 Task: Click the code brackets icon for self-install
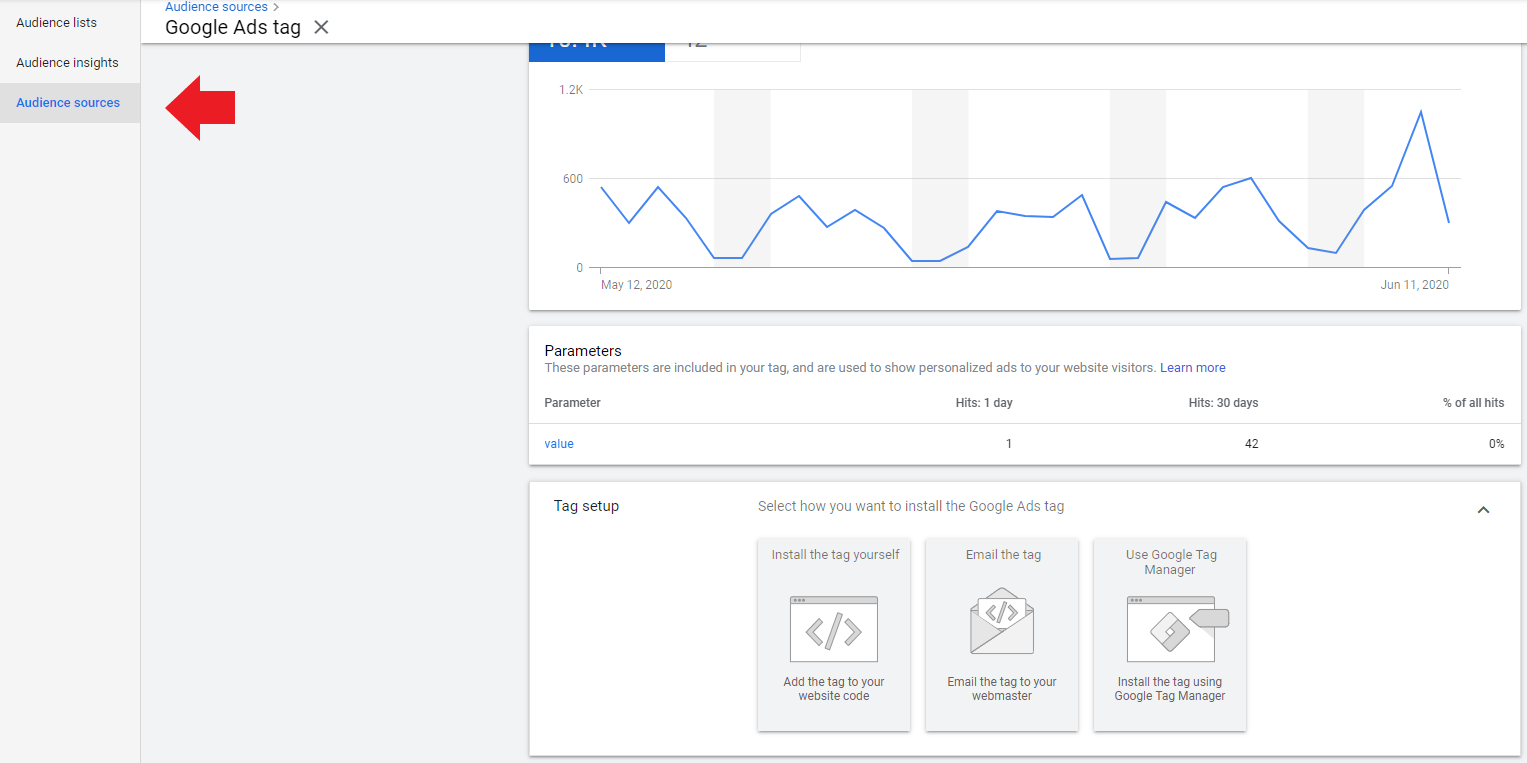pos(833,630)
